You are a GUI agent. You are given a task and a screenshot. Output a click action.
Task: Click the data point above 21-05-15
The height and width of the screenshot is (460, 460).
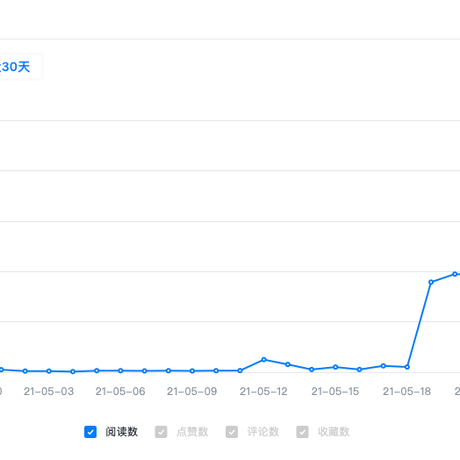tap(335, 367)
